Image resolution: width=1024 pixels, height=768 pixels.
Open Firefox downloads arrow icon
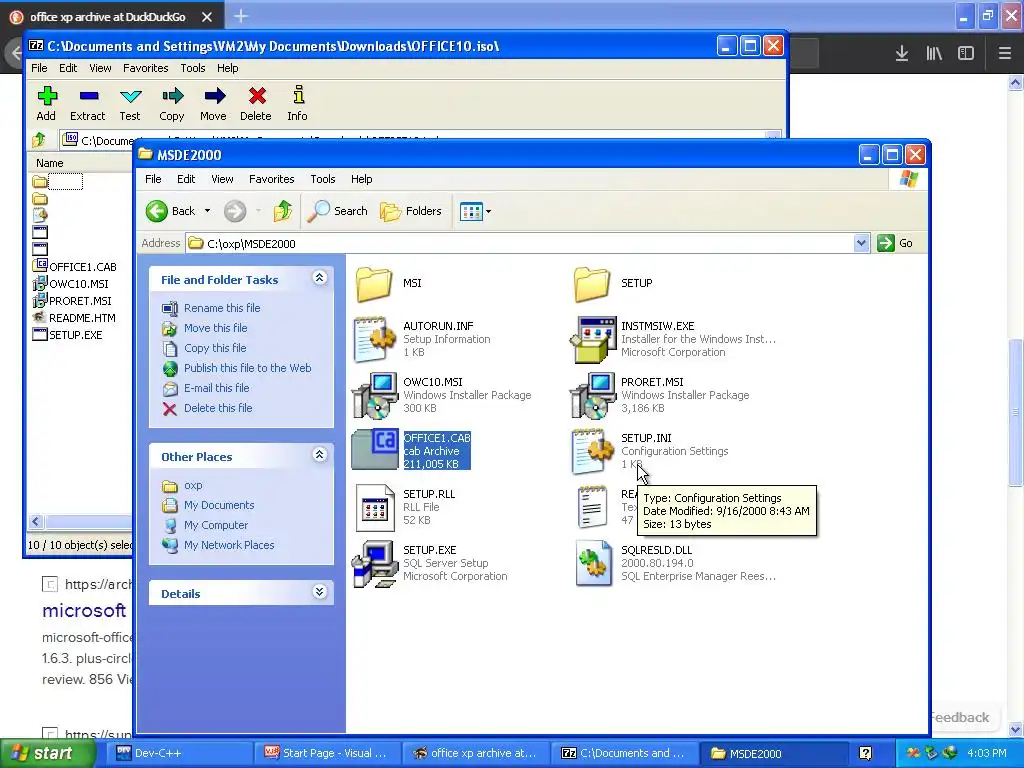(x=902, y=53)
